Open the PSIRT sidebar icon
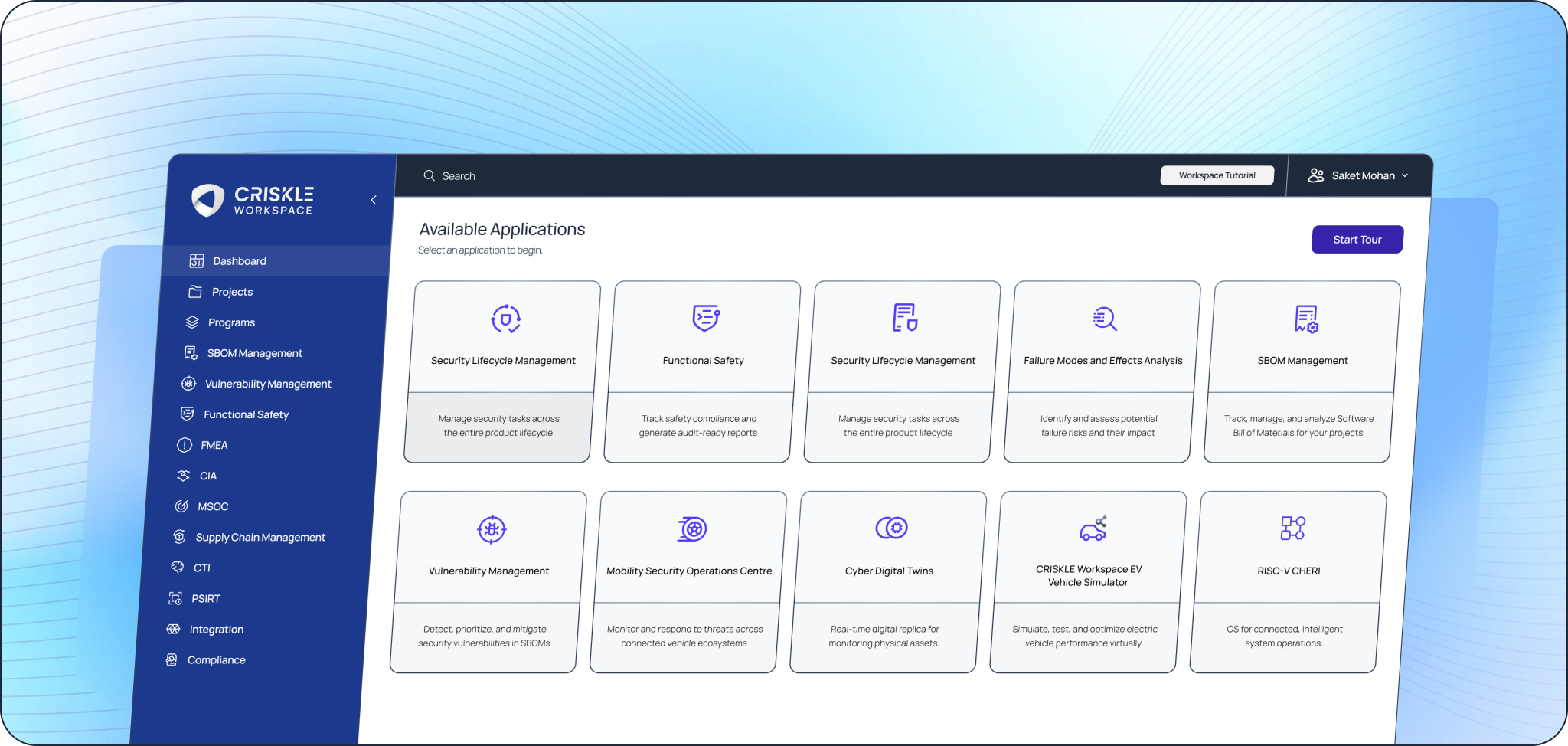 (175, 597)
